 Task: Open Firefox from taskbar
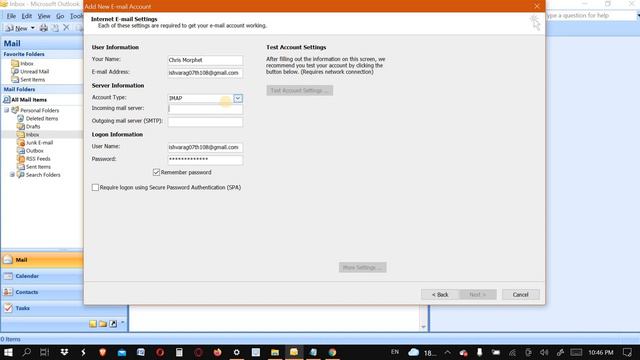tap(218, 352)
